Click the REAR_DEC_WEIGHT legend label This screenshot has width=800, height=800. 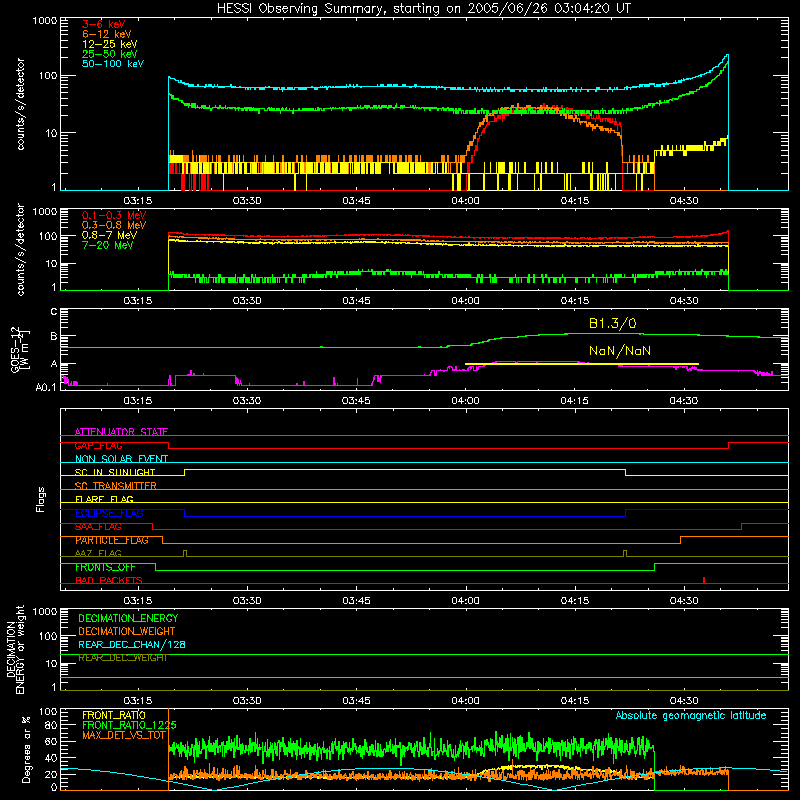[123, 658]
